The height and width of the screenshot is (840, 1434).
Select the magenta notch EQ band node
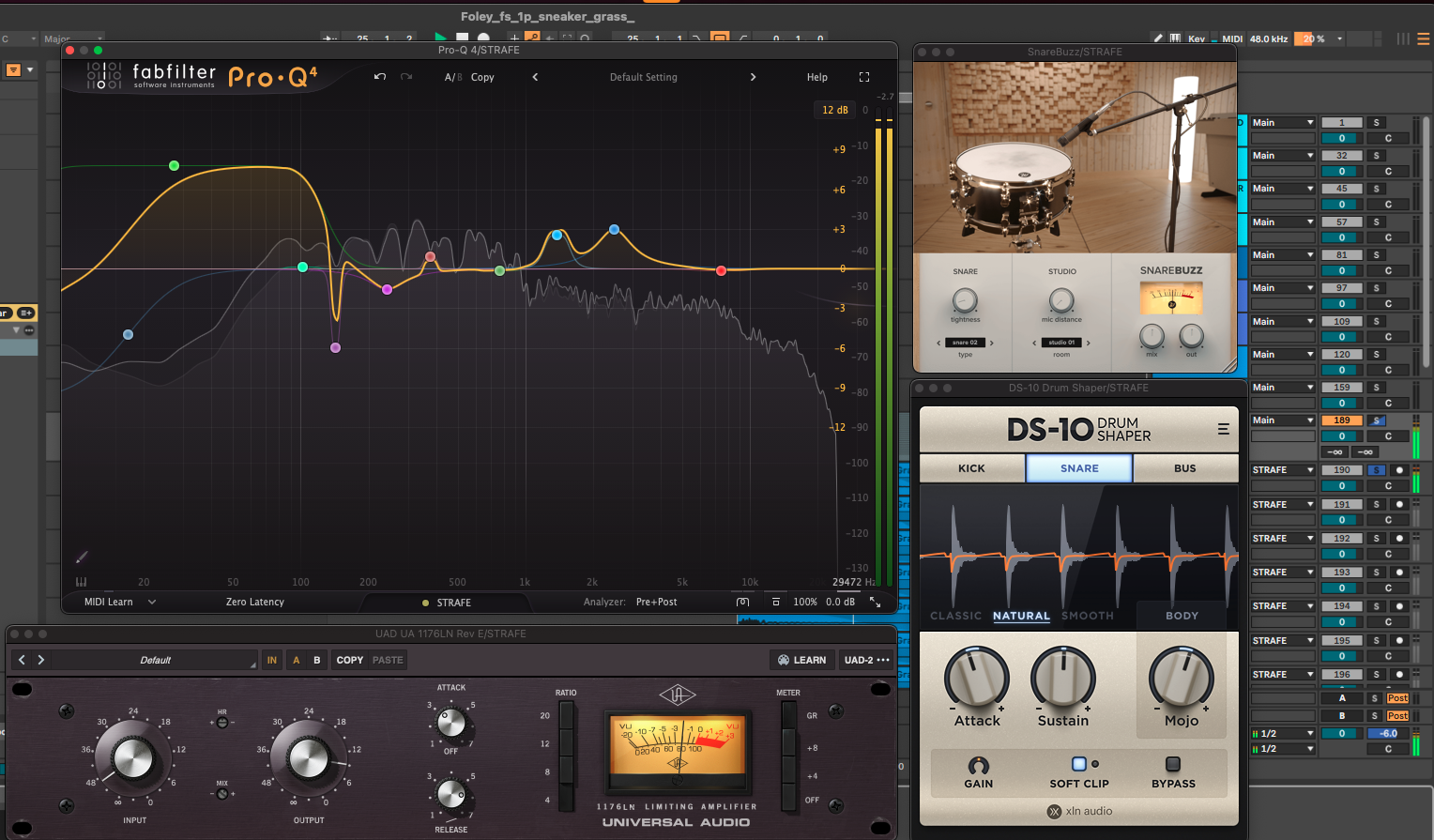(336, 347)
